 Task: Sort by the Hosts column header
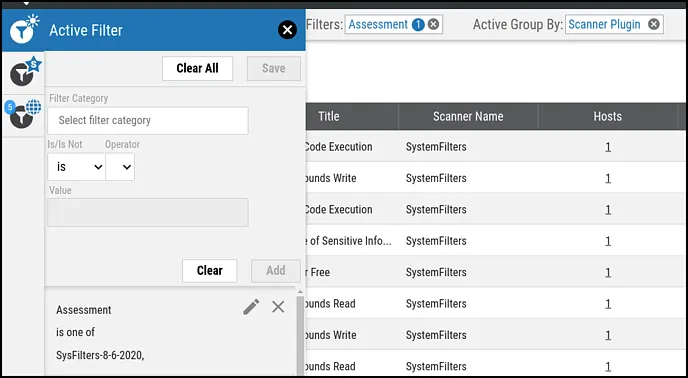608,116
